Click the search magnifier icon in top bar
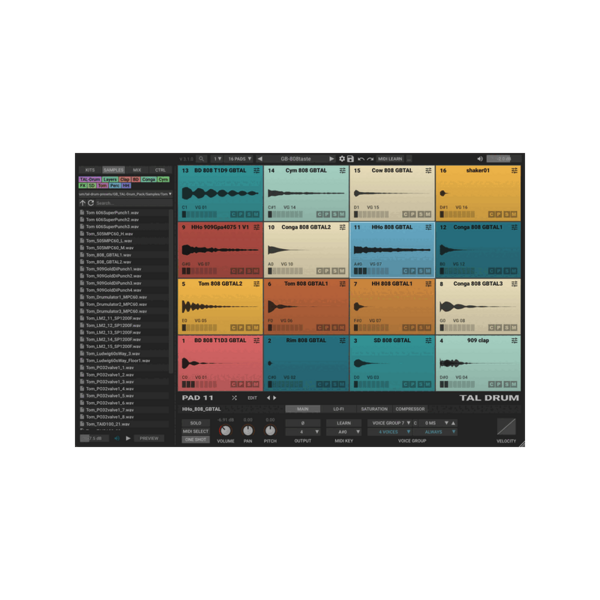The width and height of the screenshot is (600, 600). 201,159
